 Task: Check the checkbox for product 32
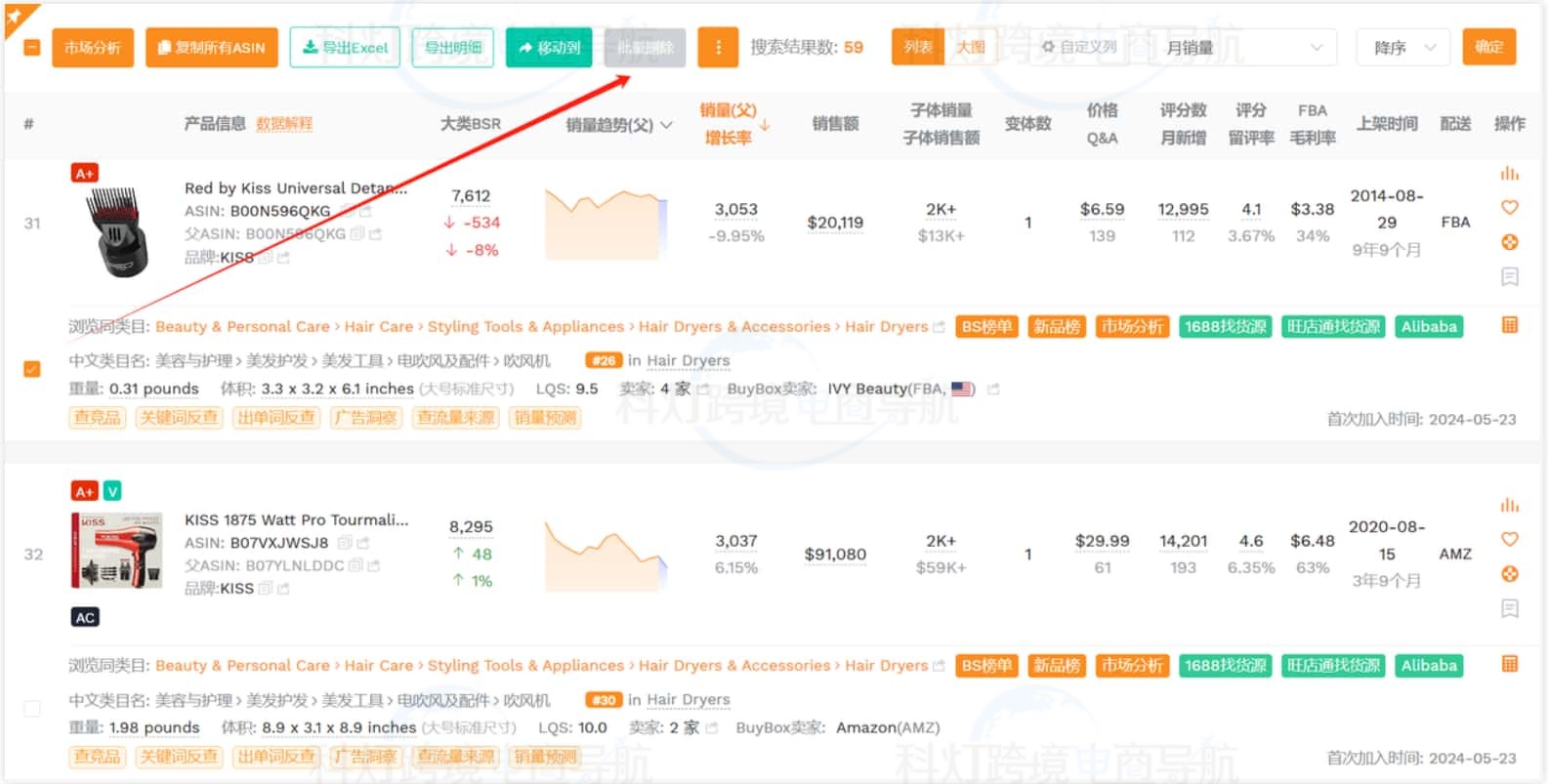pos(32,709)
